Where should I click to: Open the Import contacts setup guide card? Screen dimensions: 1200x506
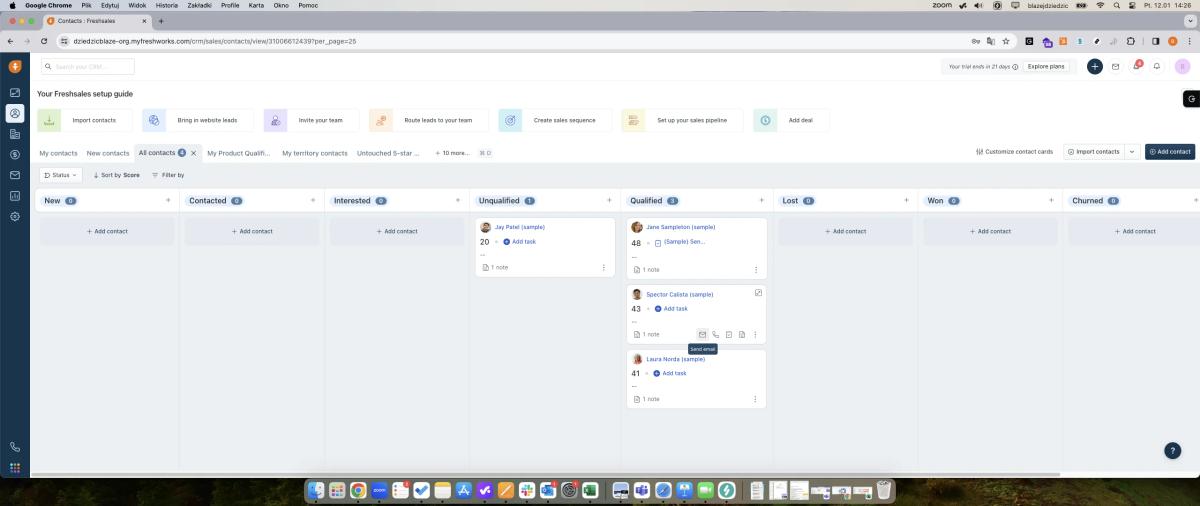click(x=85, y=120)
